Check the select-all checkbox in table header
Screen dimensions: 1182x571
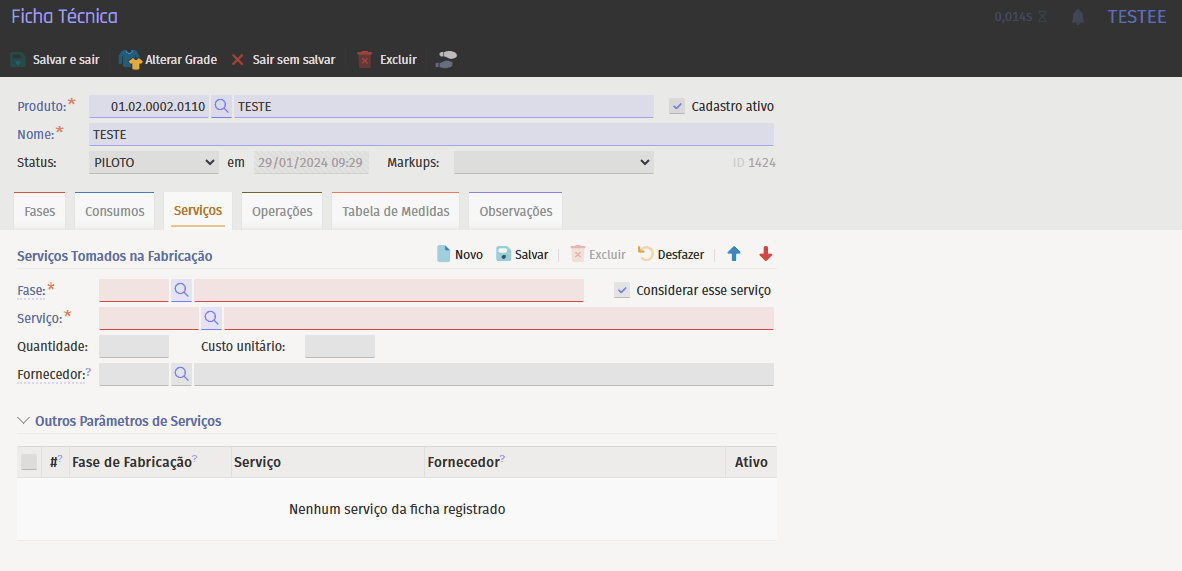(x=29, y=462)
